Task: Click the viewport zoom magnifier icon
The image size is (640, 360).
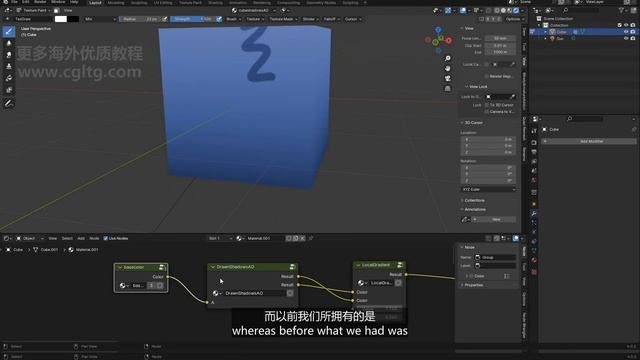Action: point(448,58)
